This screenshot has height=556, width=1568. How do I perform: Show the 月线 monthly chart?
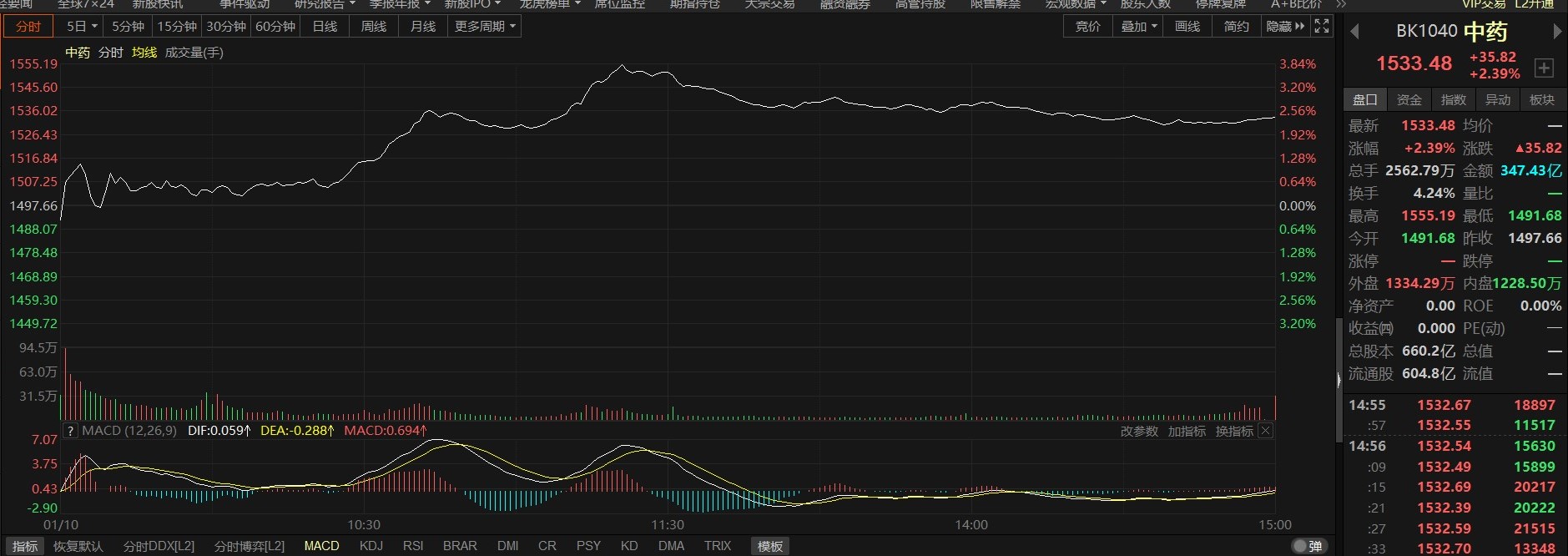coord(423,26)
